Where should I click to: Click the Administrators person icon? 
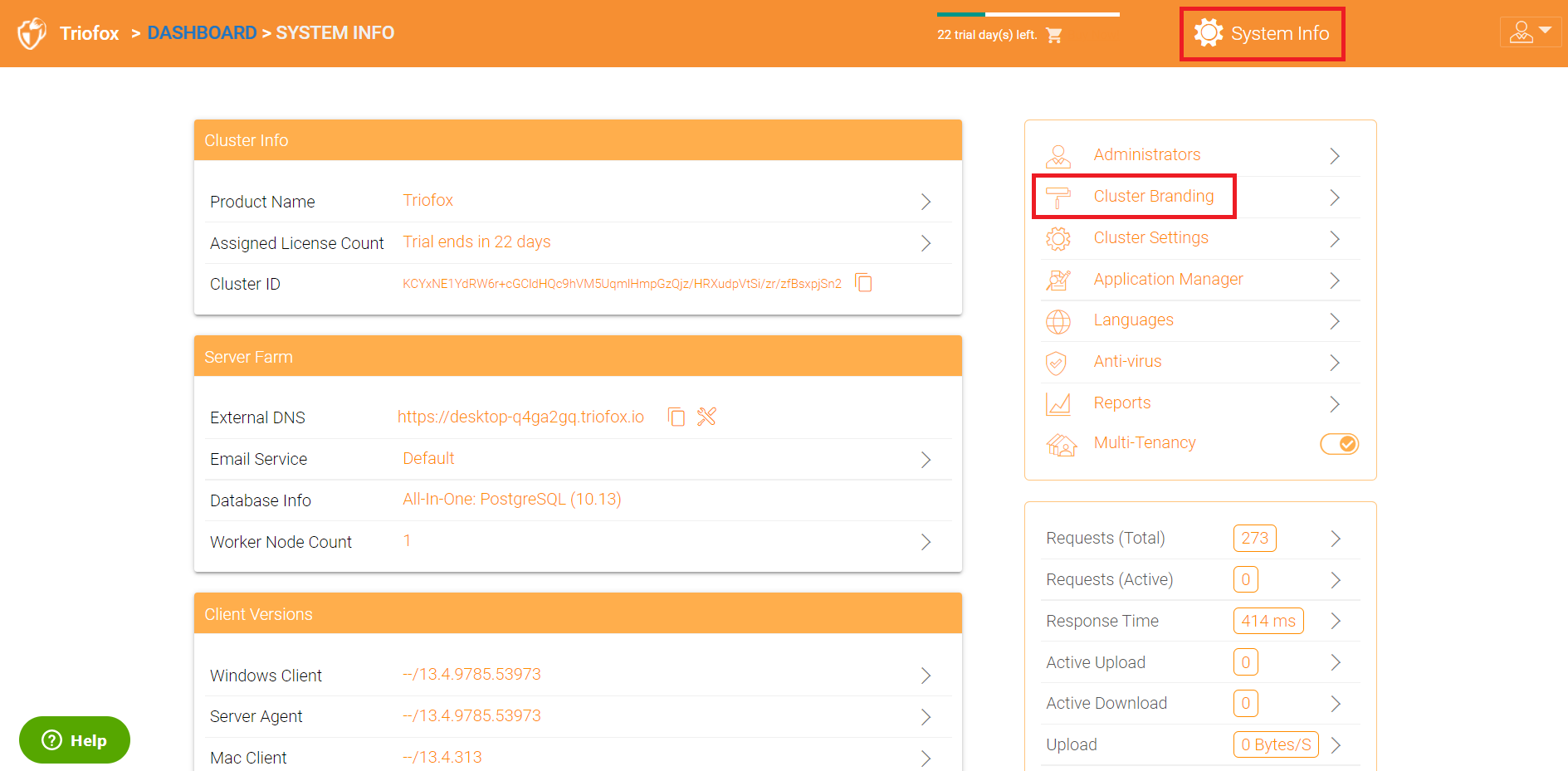1058,156
